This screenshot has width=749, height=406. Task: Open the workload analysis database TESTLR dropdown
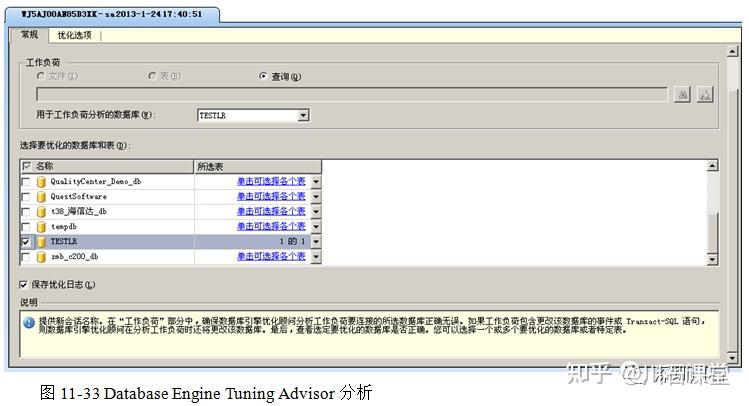(x=303, y=115)
